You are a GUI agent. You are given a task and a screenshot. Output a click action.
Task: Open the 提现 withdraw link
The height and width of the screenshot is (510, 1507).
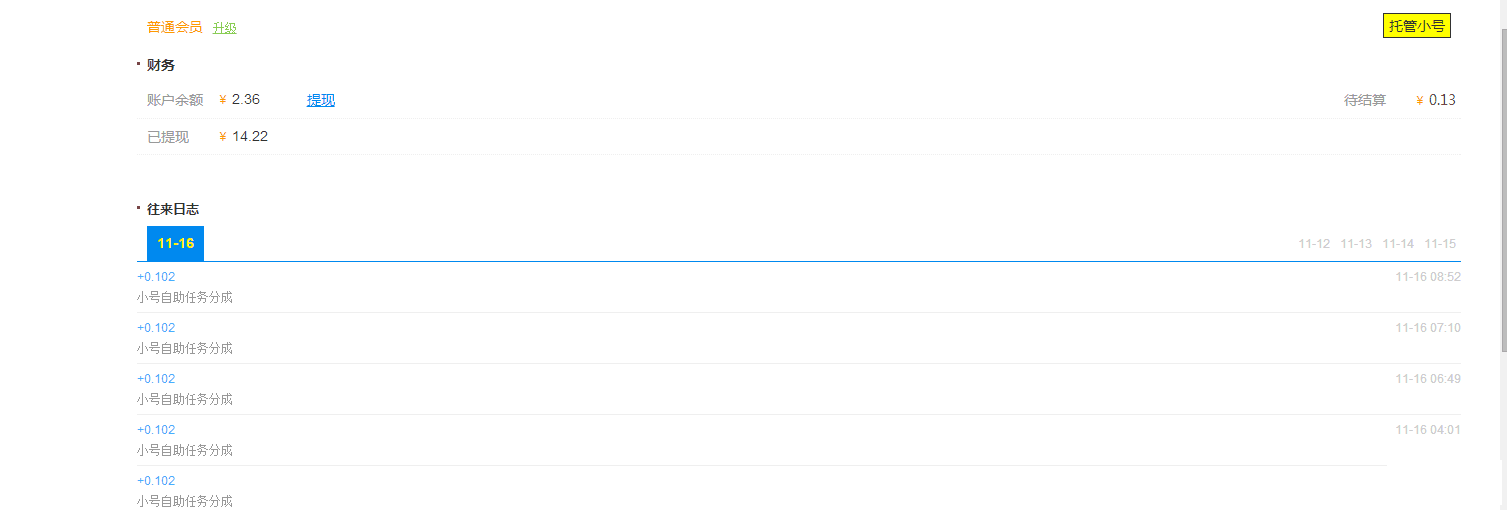320,100
